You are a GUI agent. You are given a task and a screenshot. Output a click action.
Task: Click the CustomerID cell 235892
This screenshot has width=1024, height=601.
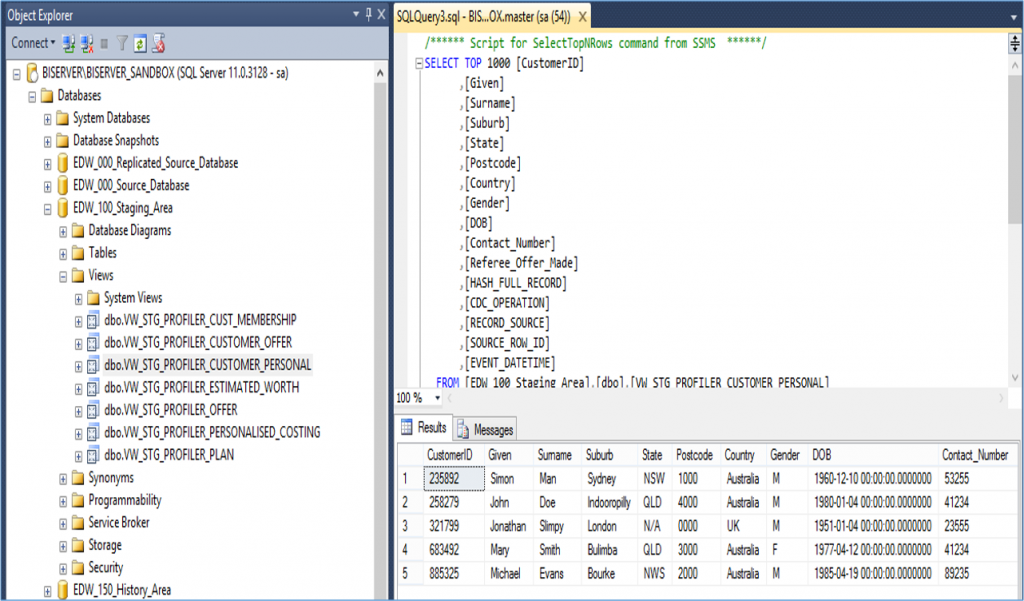[x=443, y=478]
